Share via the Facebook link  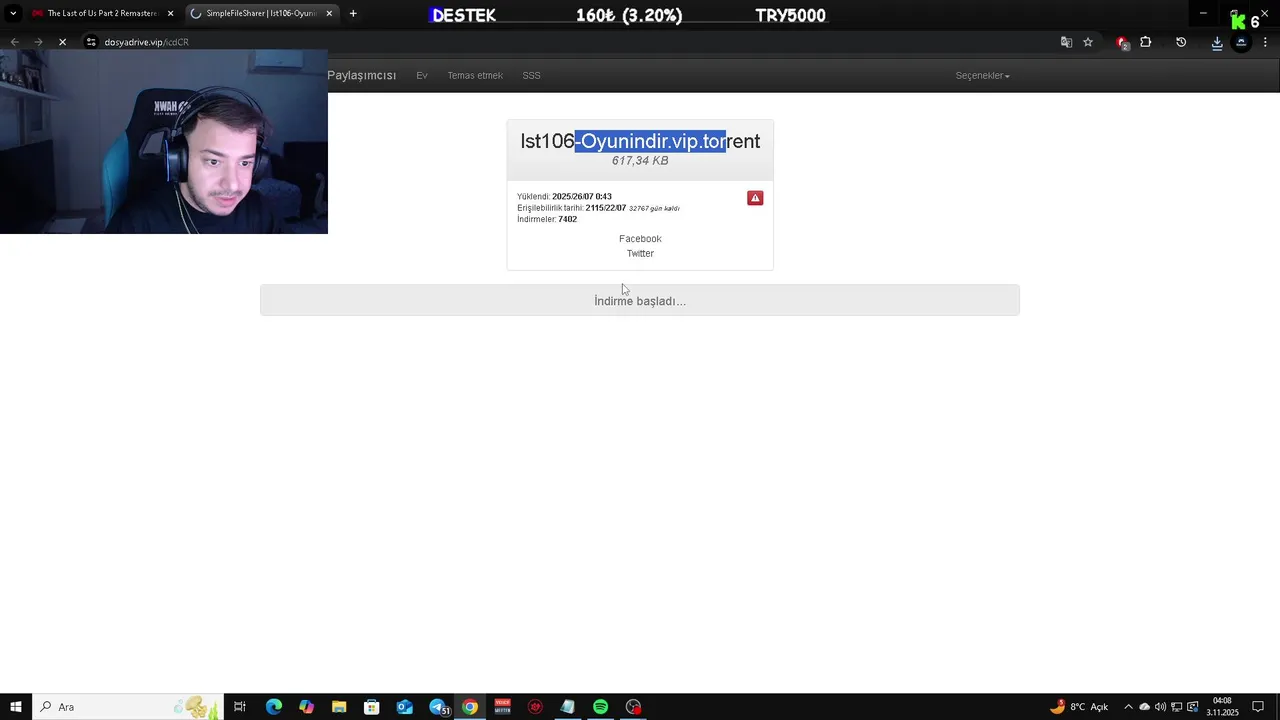point(640,239)
